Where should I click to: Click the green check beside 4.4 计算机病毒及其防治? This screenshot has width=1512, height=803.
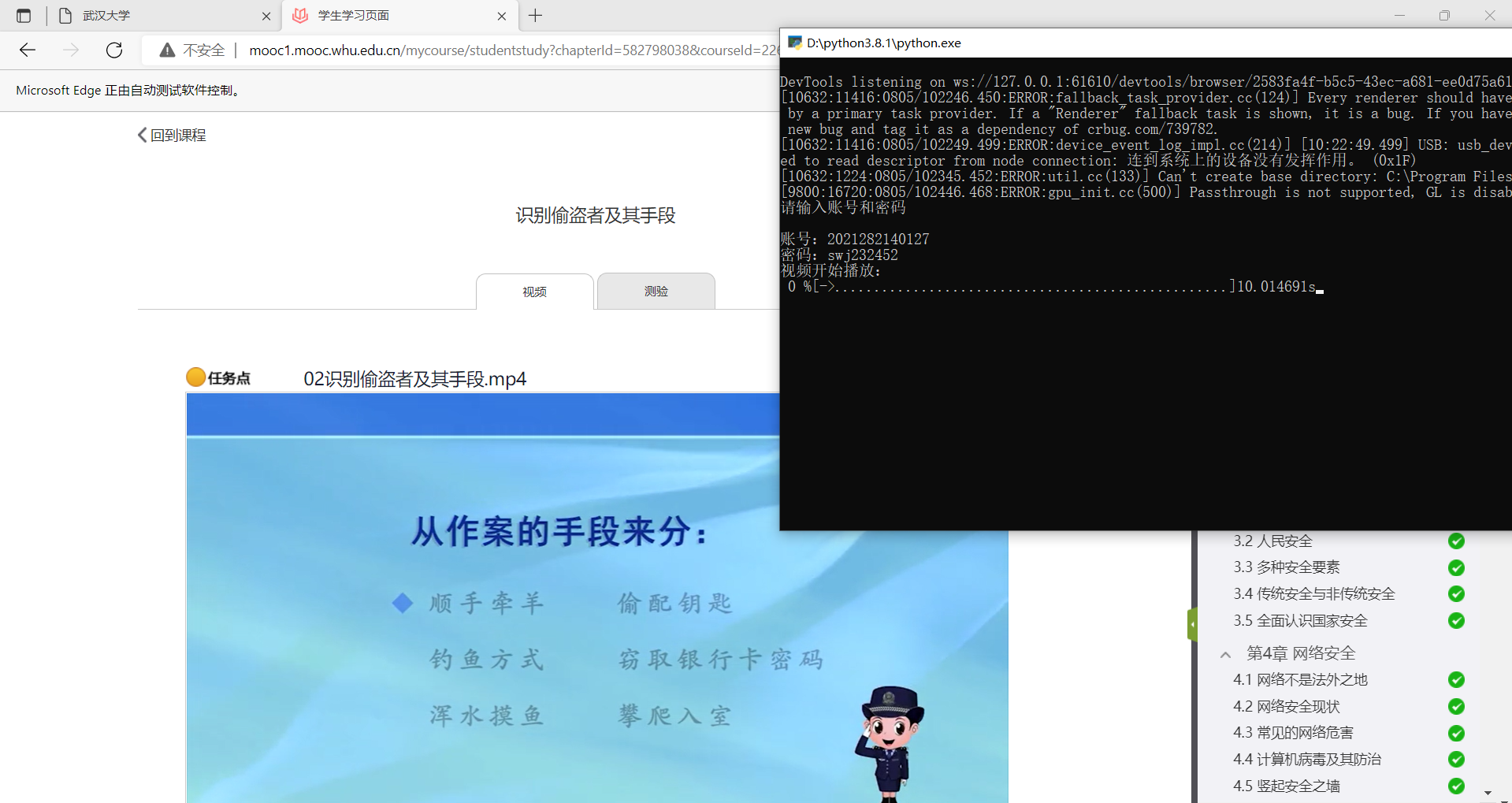(x=1456, y=760)
